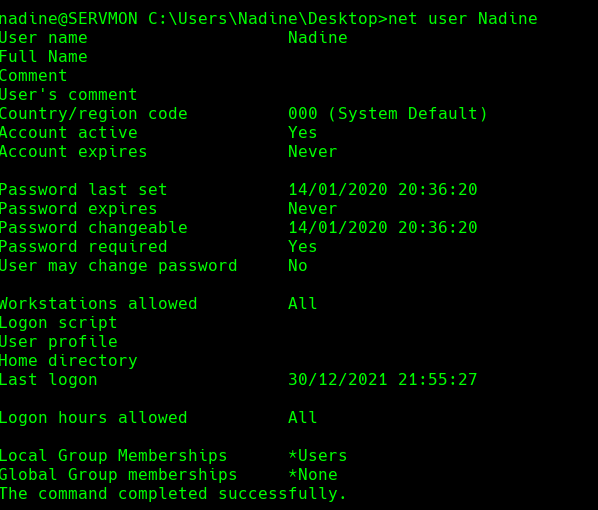Select the Password last set timestamp
Viewport: 598px width, 510px height.
[x=383, y=190]
